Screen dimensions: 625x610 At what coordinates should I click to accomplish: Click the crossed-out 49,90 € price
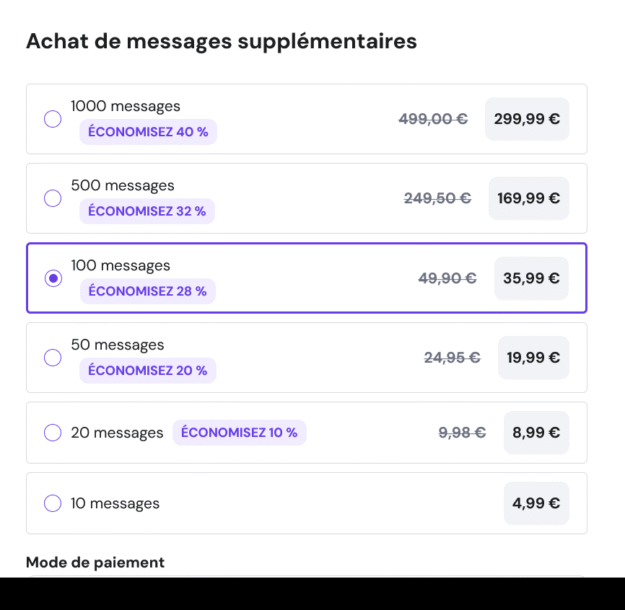(447, 278)
